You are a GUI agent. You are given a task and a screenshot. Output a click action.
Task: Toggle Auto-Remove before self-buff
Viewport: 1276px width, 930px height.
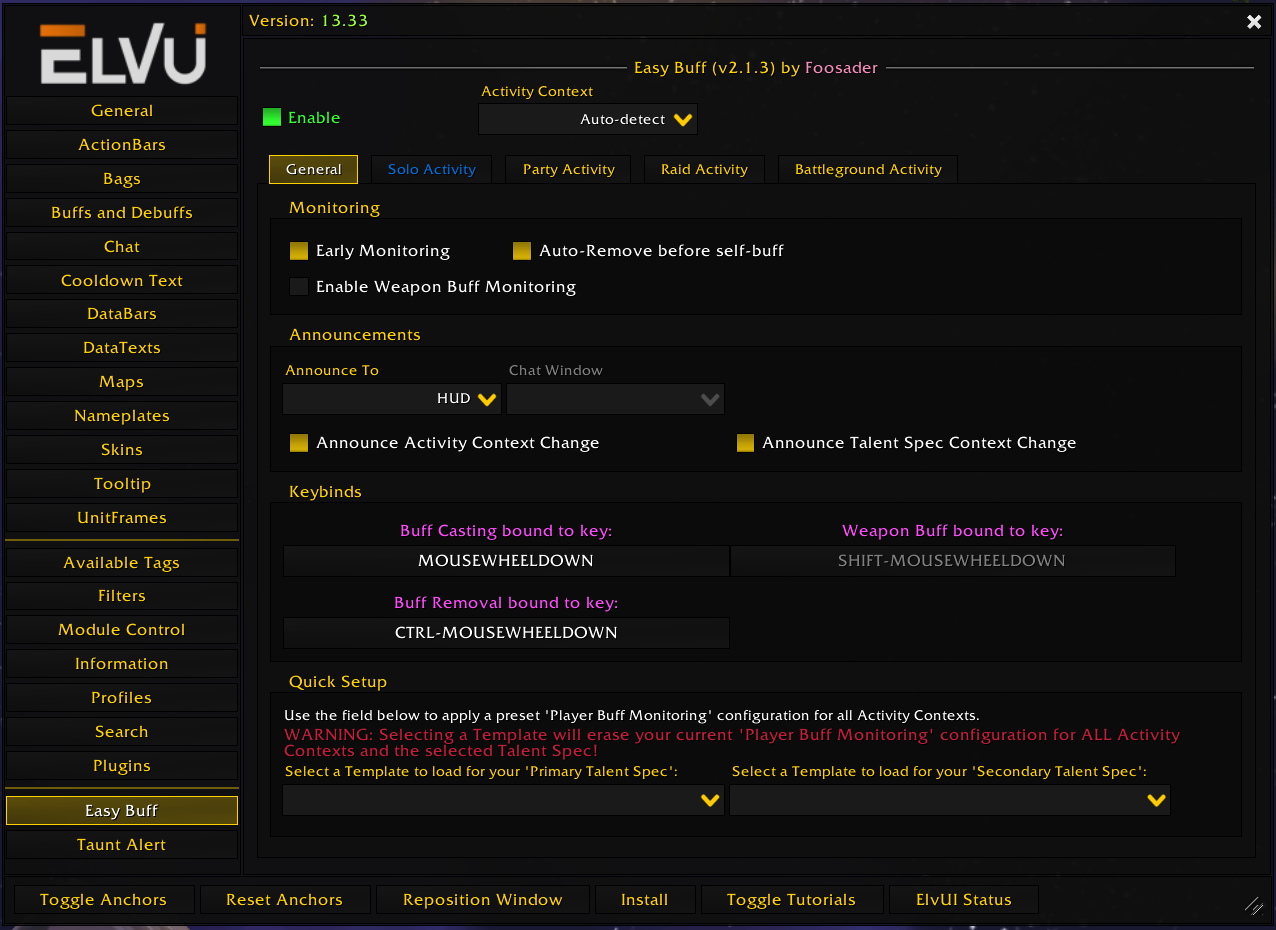pyautogui.click(x=522, y=251)
